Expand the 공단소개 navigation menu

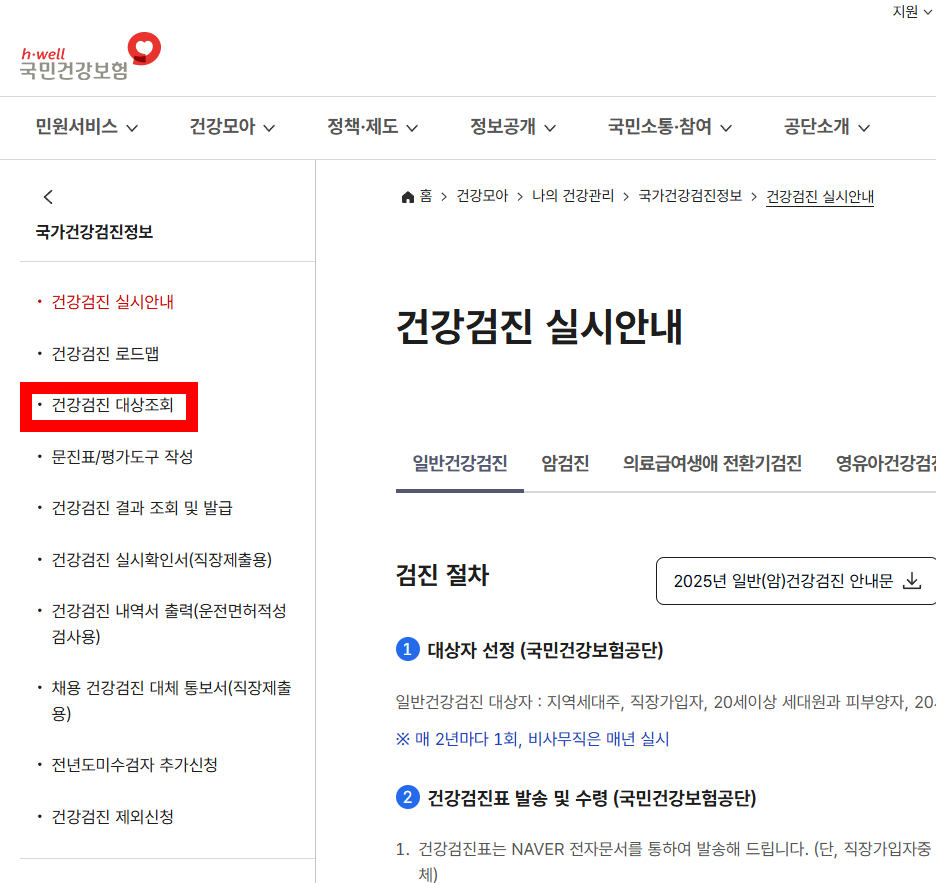(x=825, y=127)
